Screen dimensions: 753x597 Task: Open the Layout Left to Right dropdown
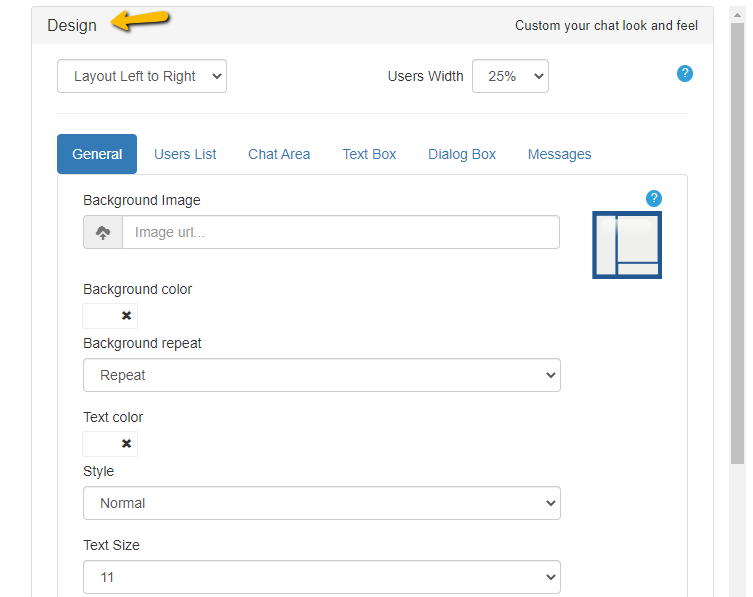[142, 76]
